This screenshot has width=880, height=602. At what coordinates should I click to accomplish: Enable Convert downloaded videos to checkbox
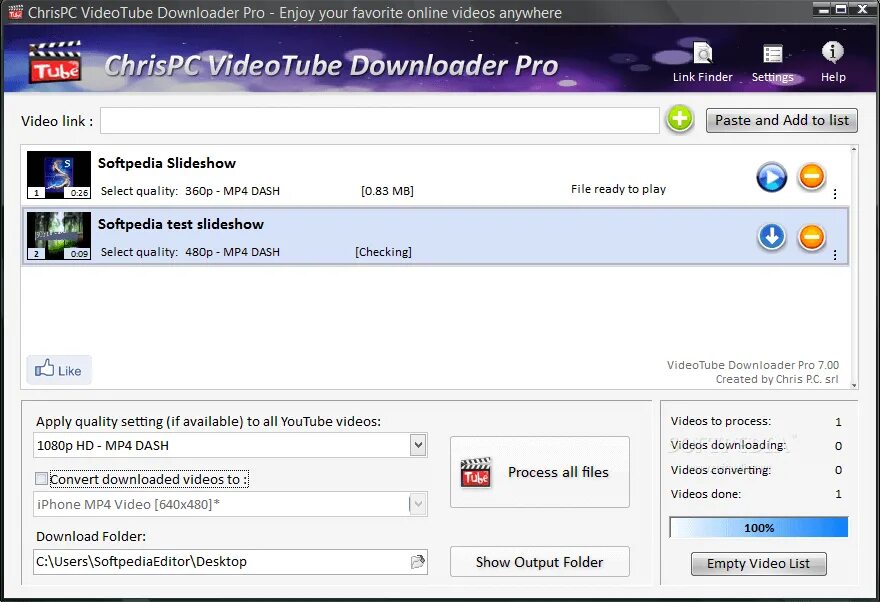tap(41, 479)
